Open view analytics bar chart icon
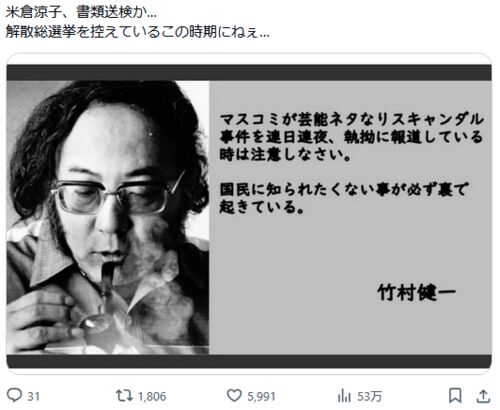The width and height of the screenshot is (500, 410). tap(344, 396)
